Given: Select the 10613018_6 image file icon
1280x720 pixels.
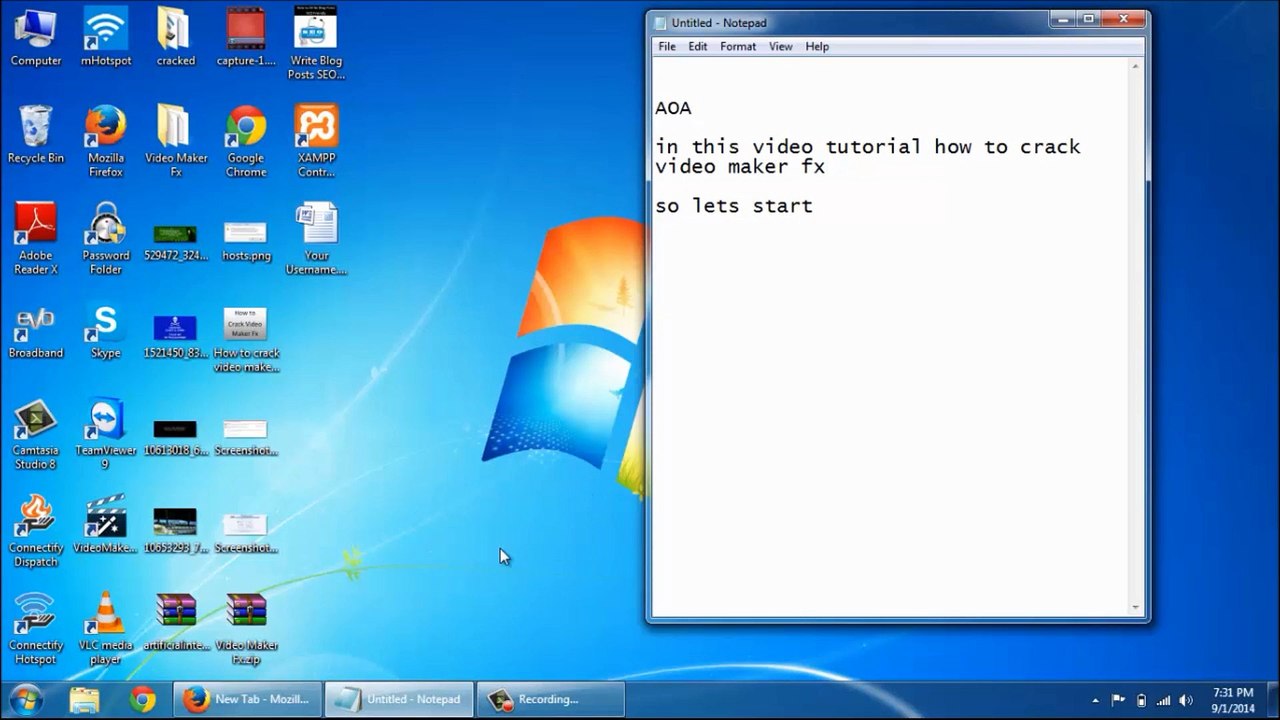Looking at the screenshot, I should click(176, 439).
